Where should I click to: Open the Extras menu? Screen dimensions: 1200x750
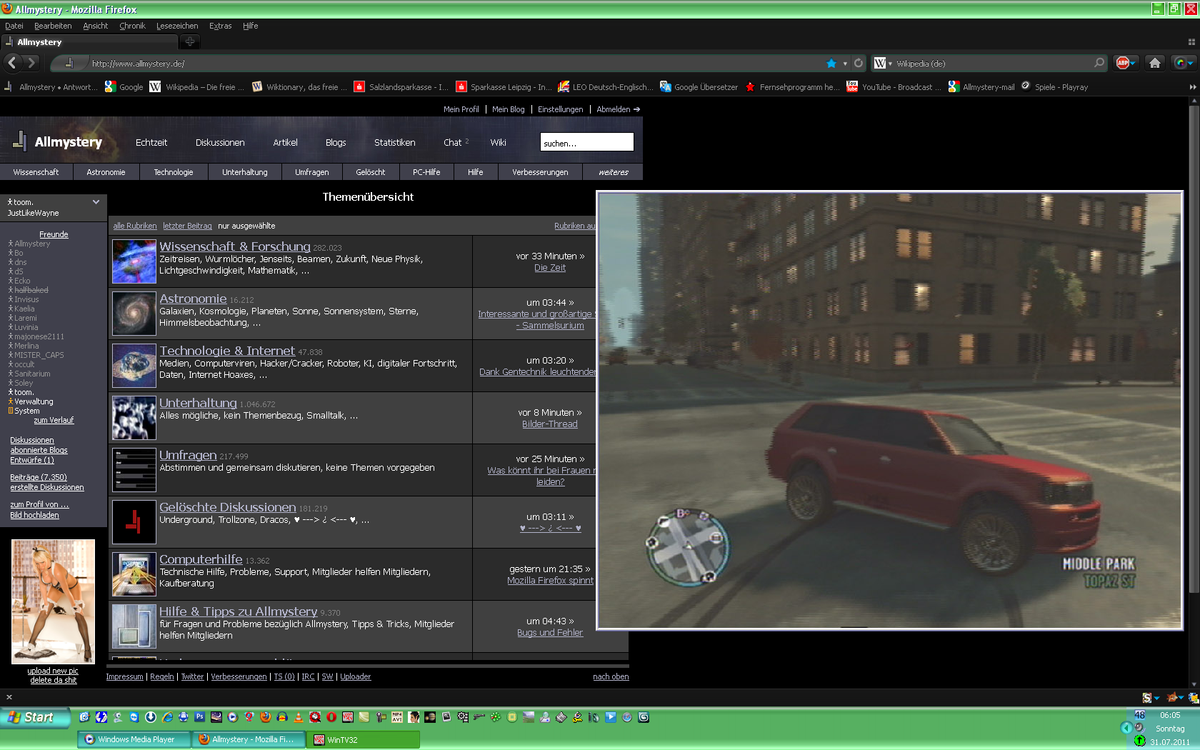coord(220,25)
